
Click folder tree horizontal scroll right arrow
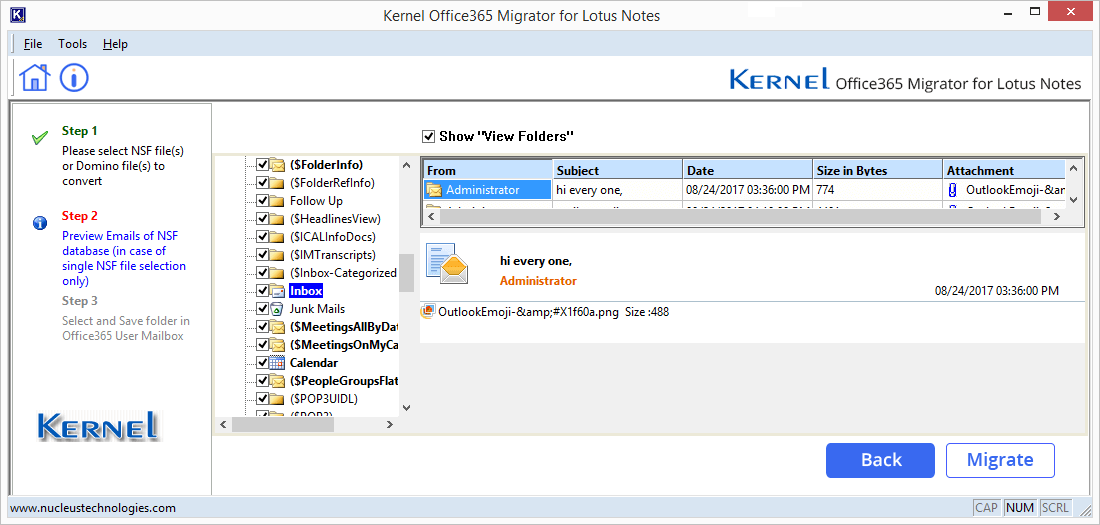click(389, 424)
